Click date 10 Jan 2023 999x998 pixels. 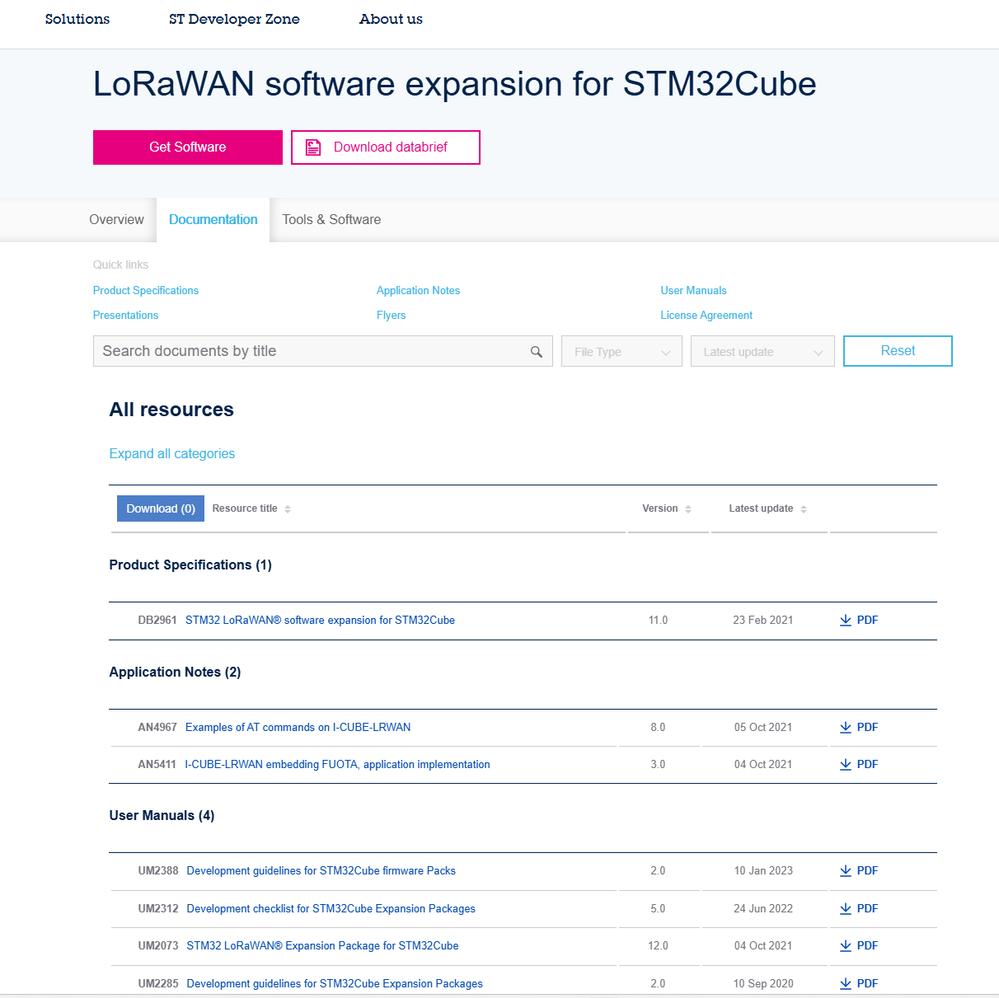click(x=763, y=871)
